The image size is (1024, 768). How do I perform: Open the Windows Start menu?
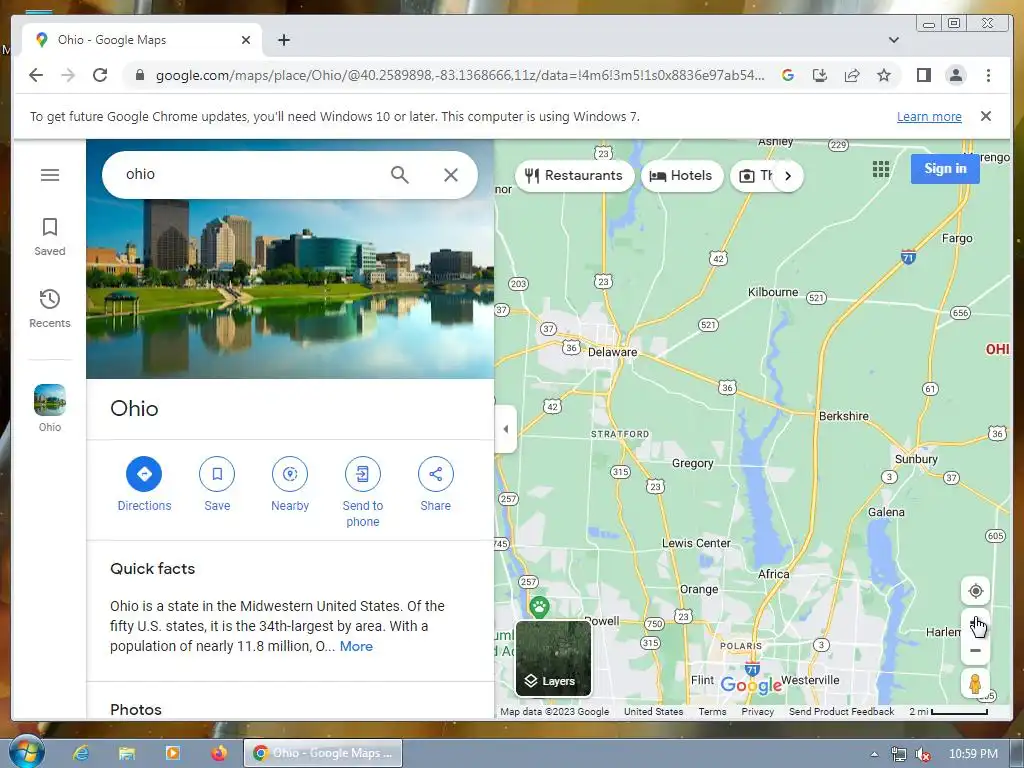[x=26, y=752]
